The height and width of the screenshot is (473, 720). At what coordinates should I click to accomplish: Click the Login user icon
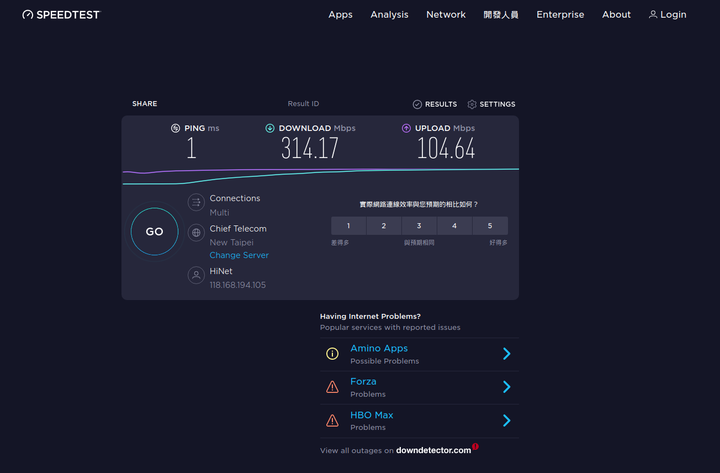[652, 15]
